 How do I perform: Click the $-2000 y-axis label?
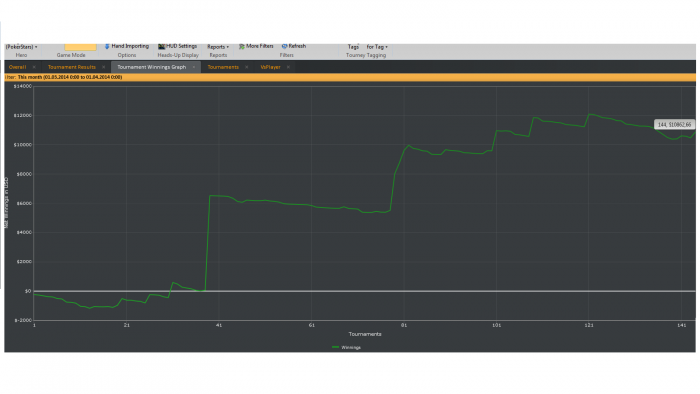tap(23, 320)
